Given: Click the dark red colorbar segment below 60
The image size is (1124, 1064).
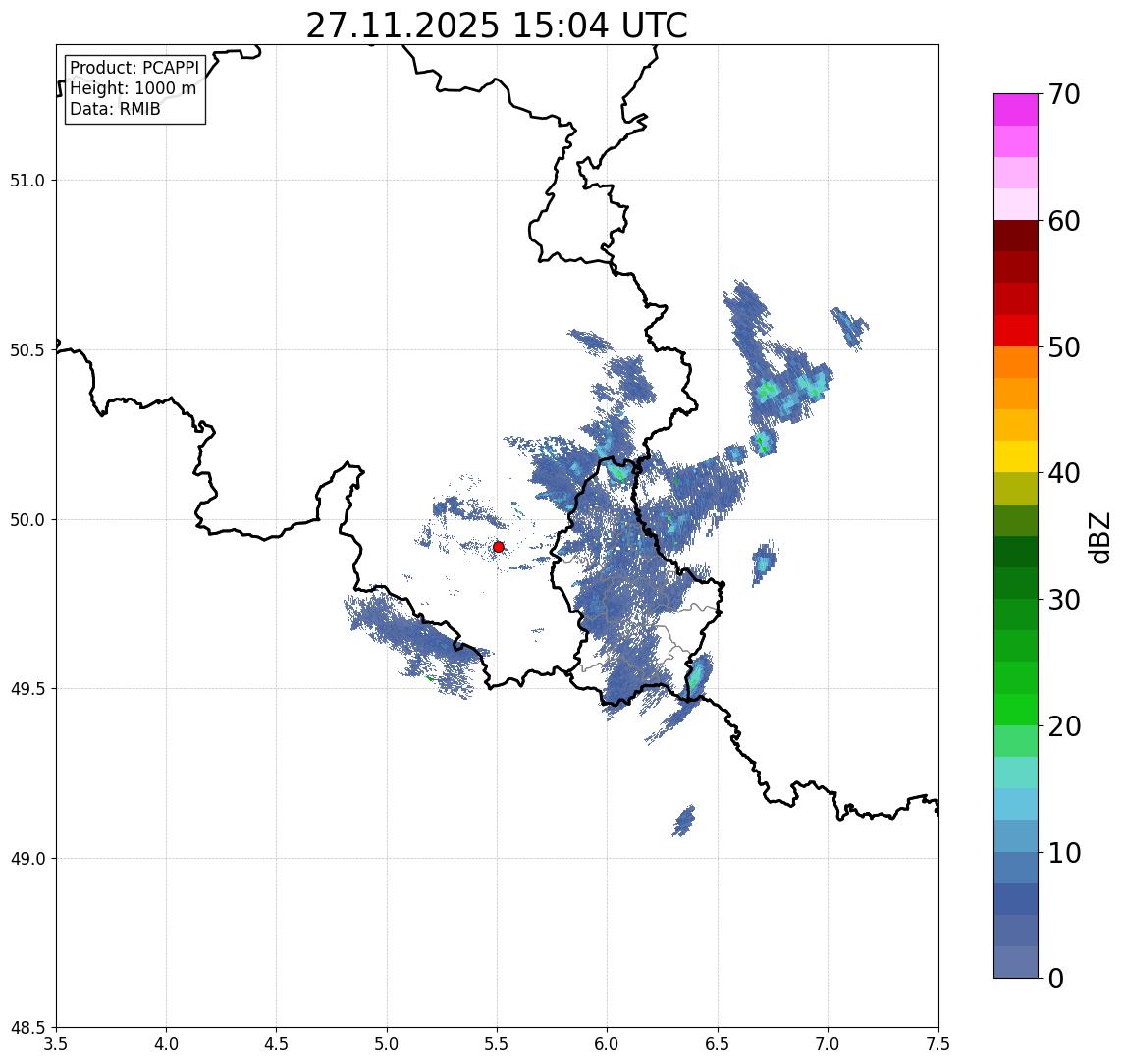Looking at the screenshot, I should (1016, 236).
